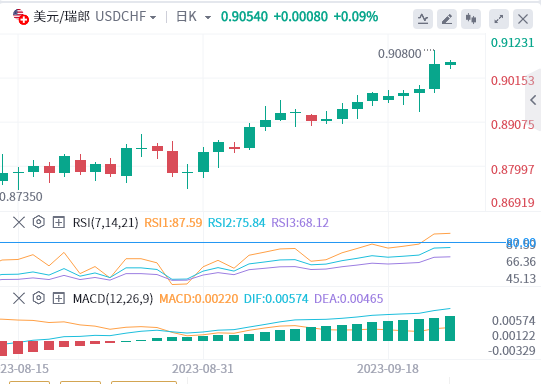Remove the MACD indicator panel
This screenshot has width=541, height=384.
tap(19, 298)
